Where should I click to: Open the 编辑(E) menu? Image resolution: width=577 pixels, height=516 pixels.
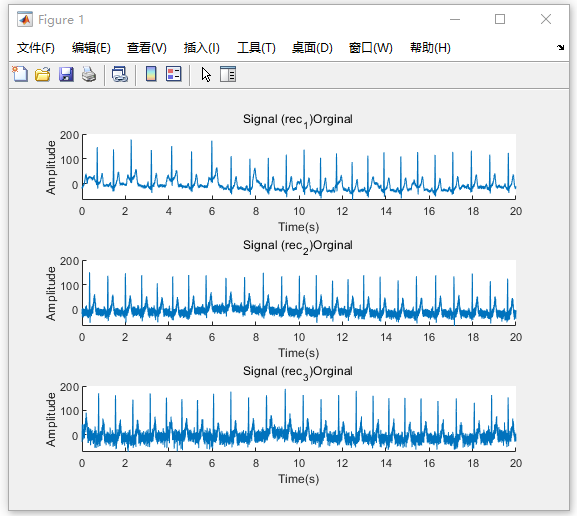pyautogui.click(x=91, y=48)
